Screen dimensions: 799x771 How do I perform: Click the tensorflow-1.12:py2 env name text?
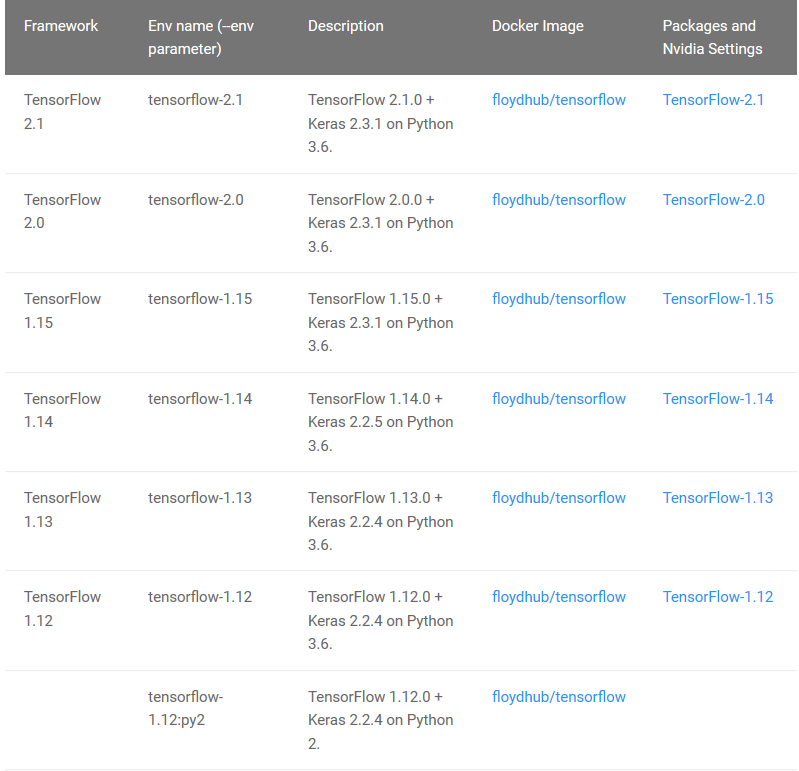tap(185, 707)
